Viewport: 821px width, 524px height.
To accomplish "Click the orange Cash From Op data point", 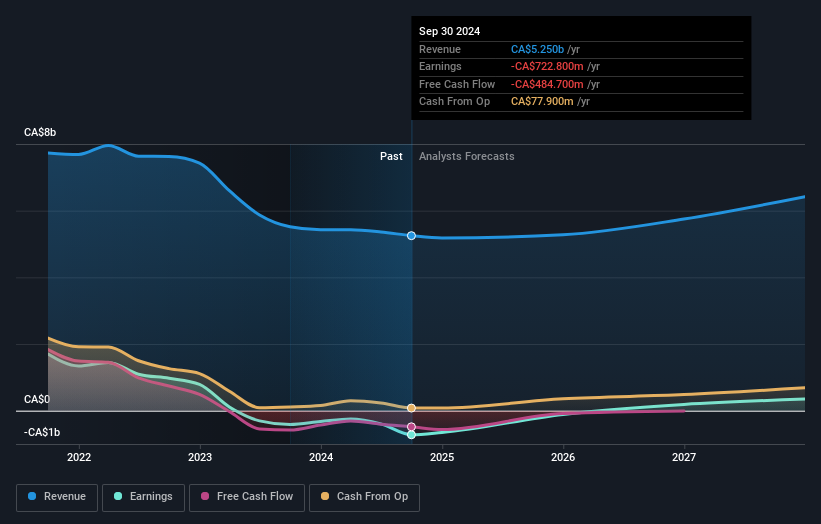I will click(x=412, y=408).
